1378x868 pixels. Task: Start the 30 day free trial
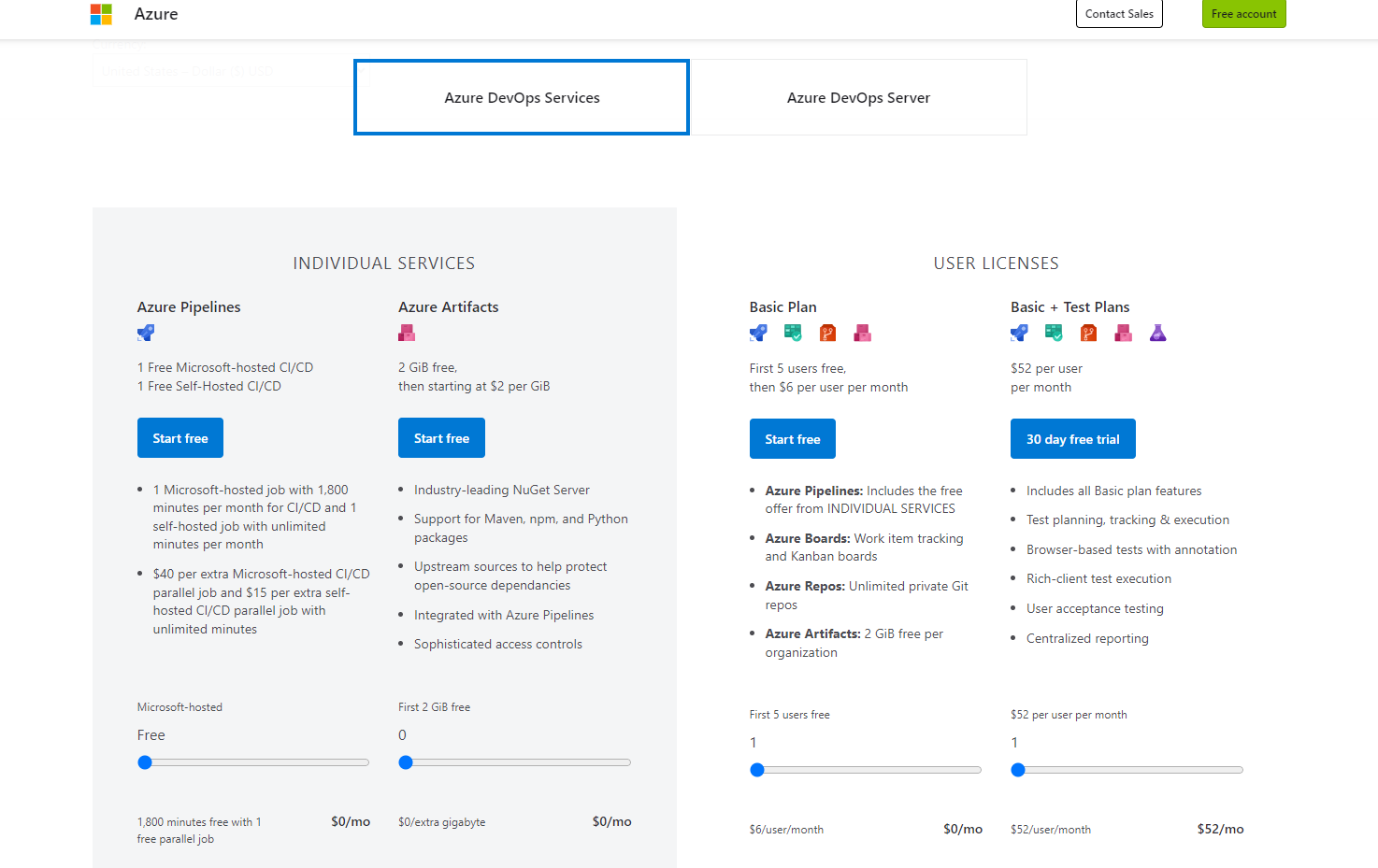point(1073,439)
